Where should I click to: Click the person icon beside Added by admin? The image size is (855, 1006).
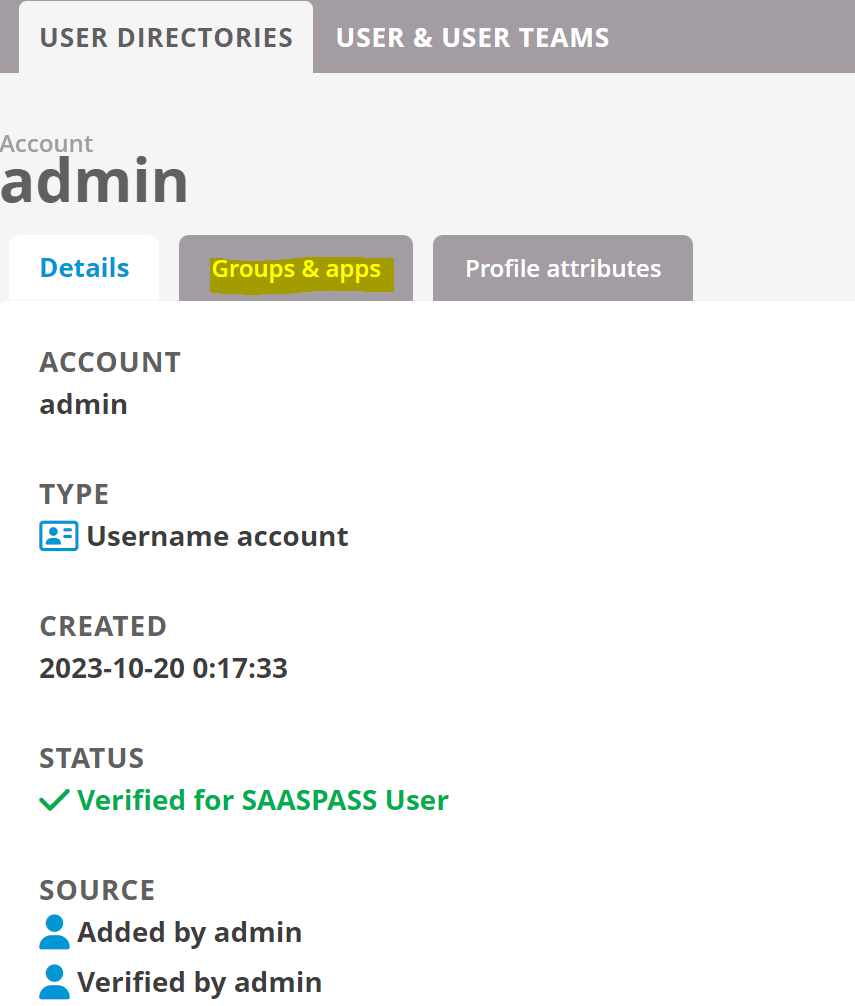point(55,932)
